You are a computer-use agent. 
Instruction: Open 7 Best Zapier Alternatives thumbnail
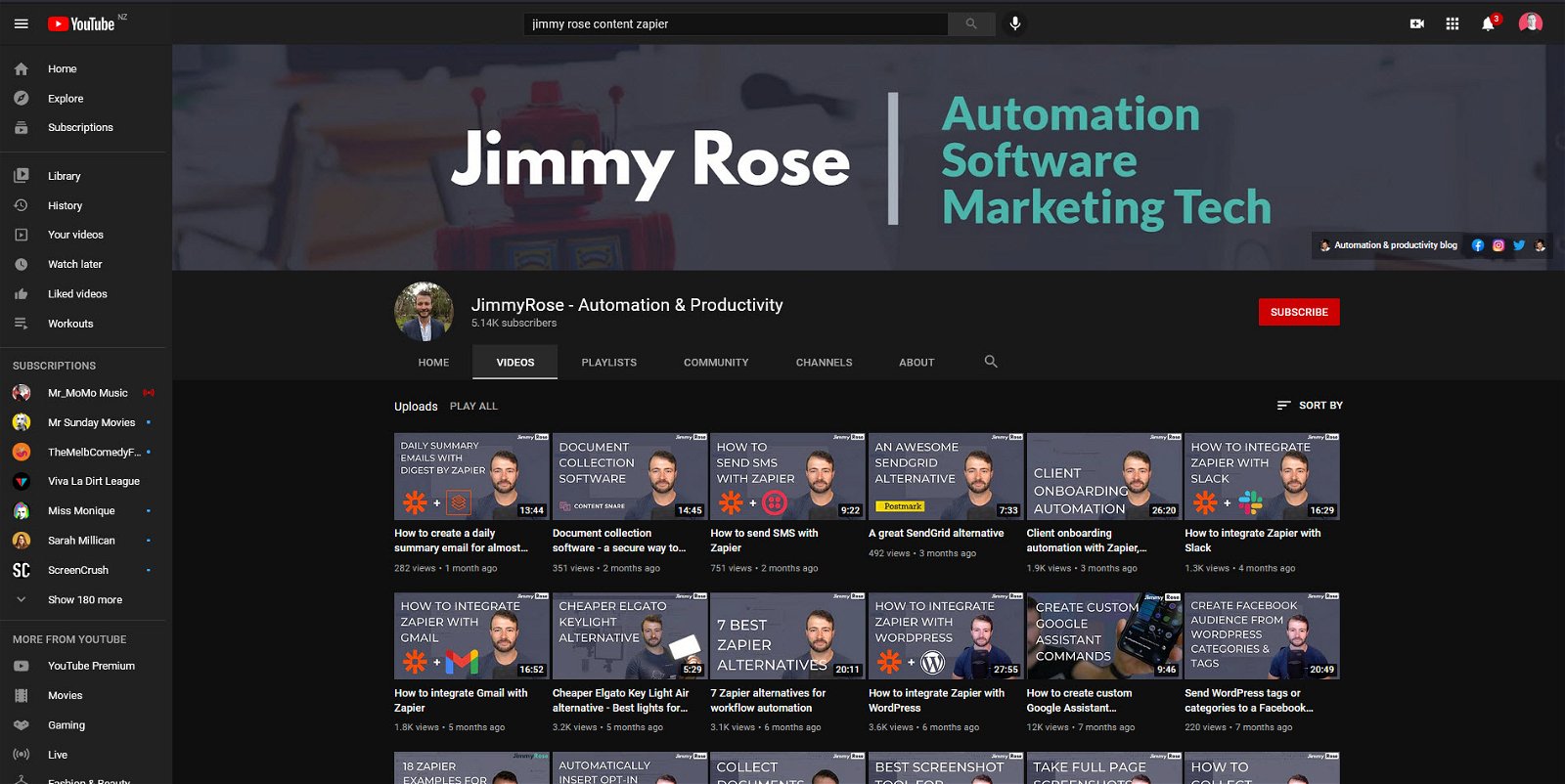(787, 635)
